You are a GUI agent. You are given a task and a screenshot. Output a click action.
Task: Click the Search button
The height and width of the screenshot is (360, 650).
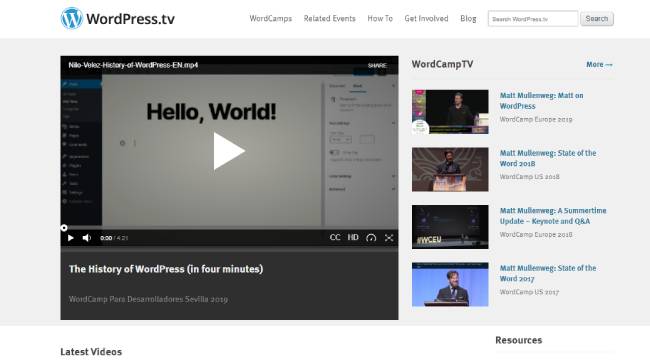point(597,19)
